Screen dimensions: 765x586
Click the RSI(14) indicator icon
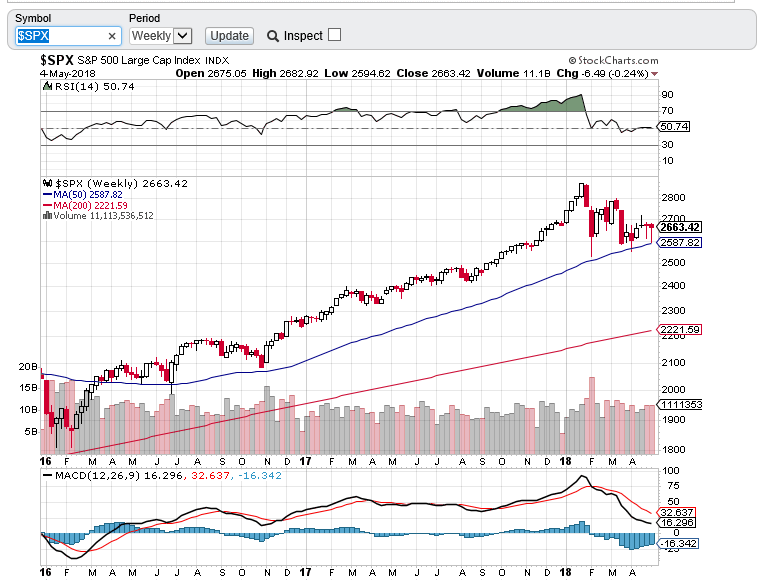[47, 86]
